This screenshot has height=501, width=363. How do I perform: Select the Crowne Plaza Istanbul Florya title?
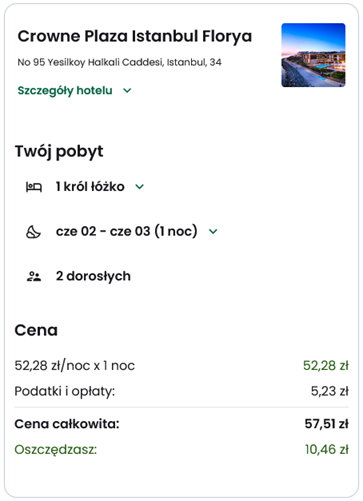[135, 36]
